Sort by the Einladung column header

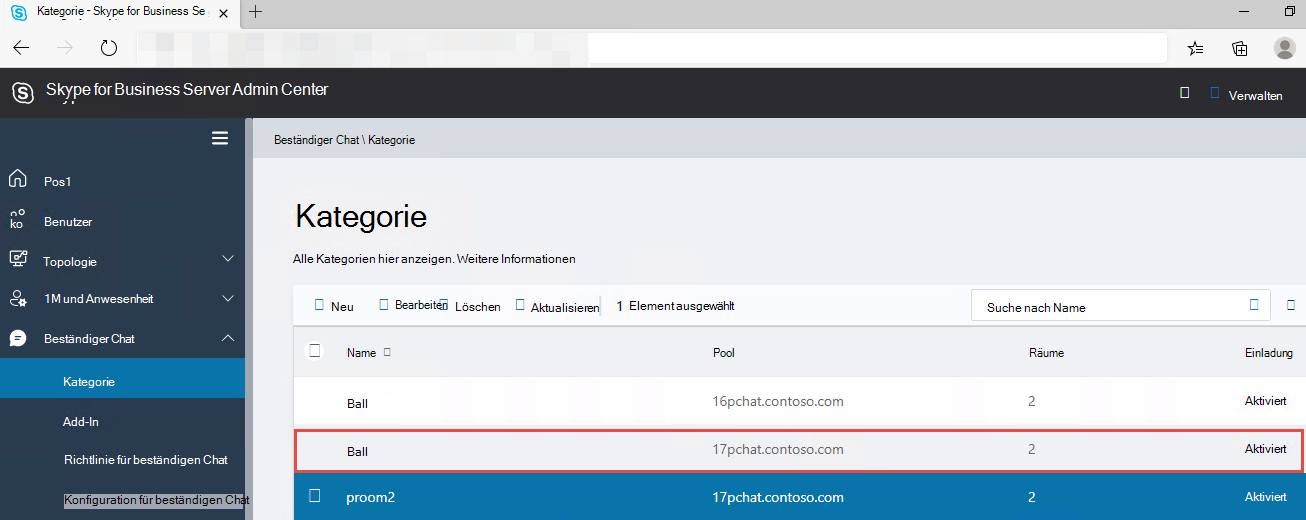(x=1269, y=353)
